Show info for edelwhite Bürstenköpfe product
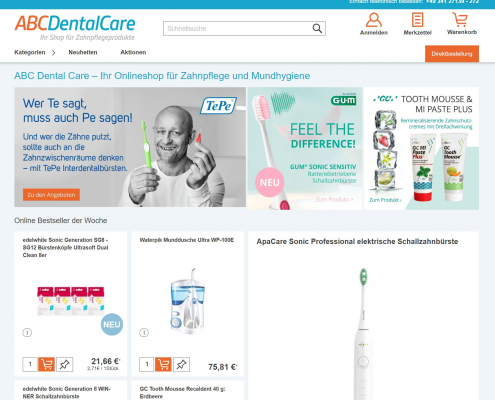Viewport: 495px width, 400px height. [27, 332]
